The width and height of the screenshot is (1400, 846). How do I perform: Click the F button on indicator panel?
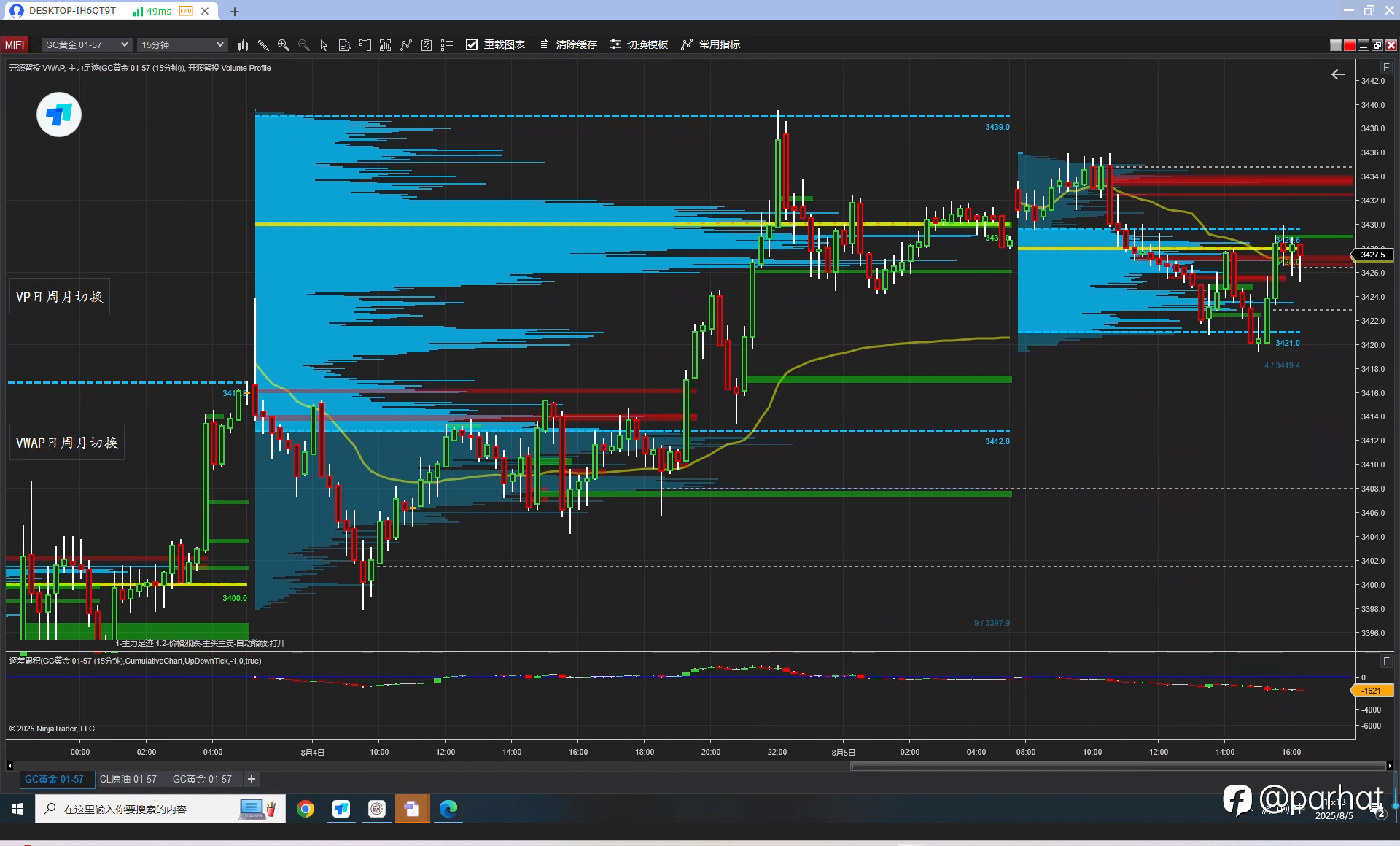(x=1386, y=661)
